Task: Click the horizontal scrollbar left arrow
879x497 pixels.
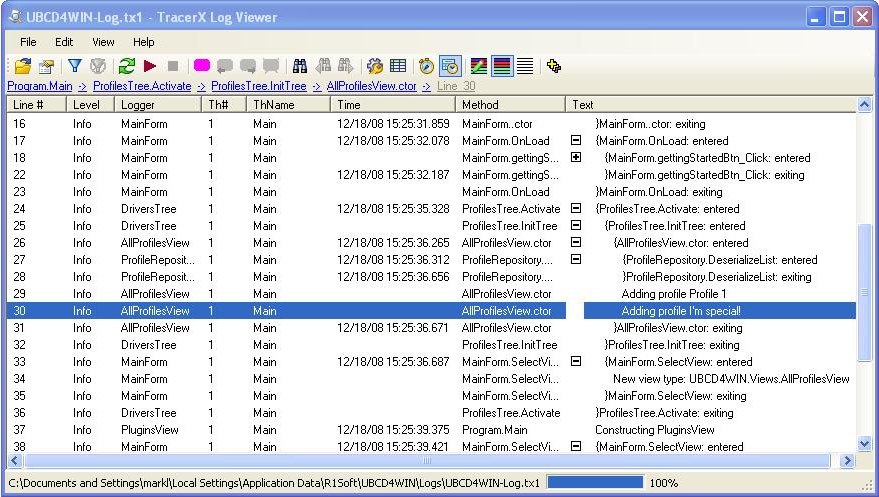Action: point(15,461)
